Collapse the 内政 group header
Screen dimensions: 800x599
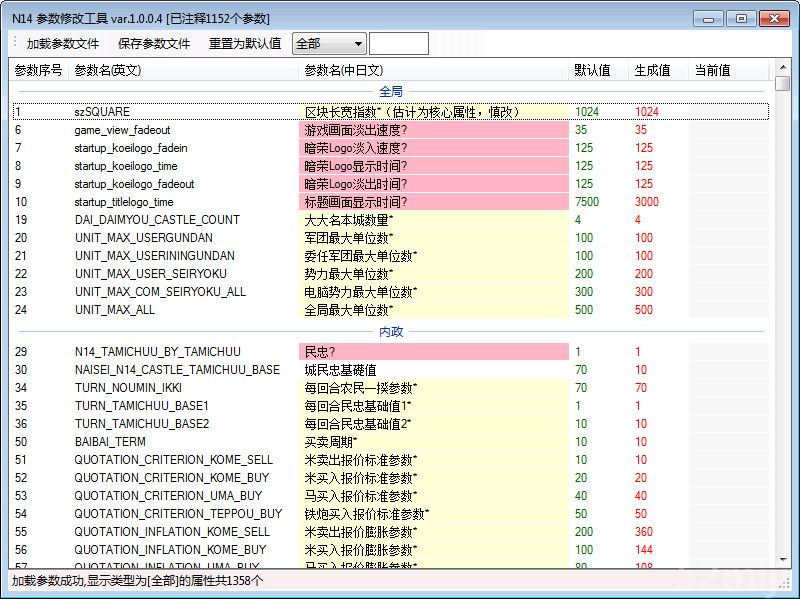391,332
